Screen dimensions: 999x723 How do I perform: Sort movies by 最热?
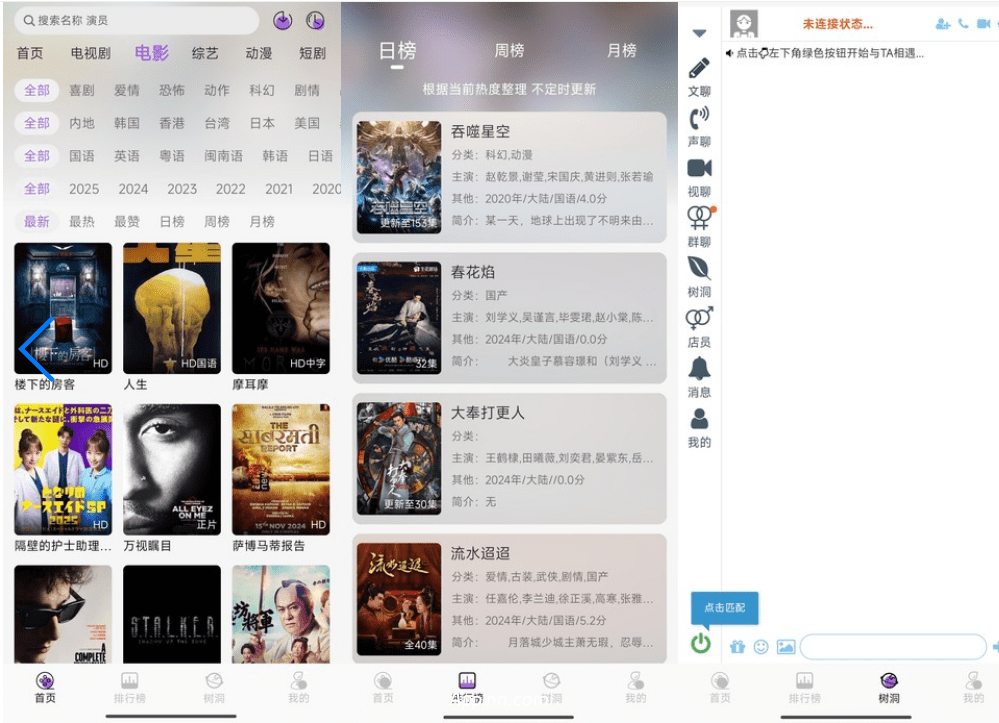click(x=82, y=222)
